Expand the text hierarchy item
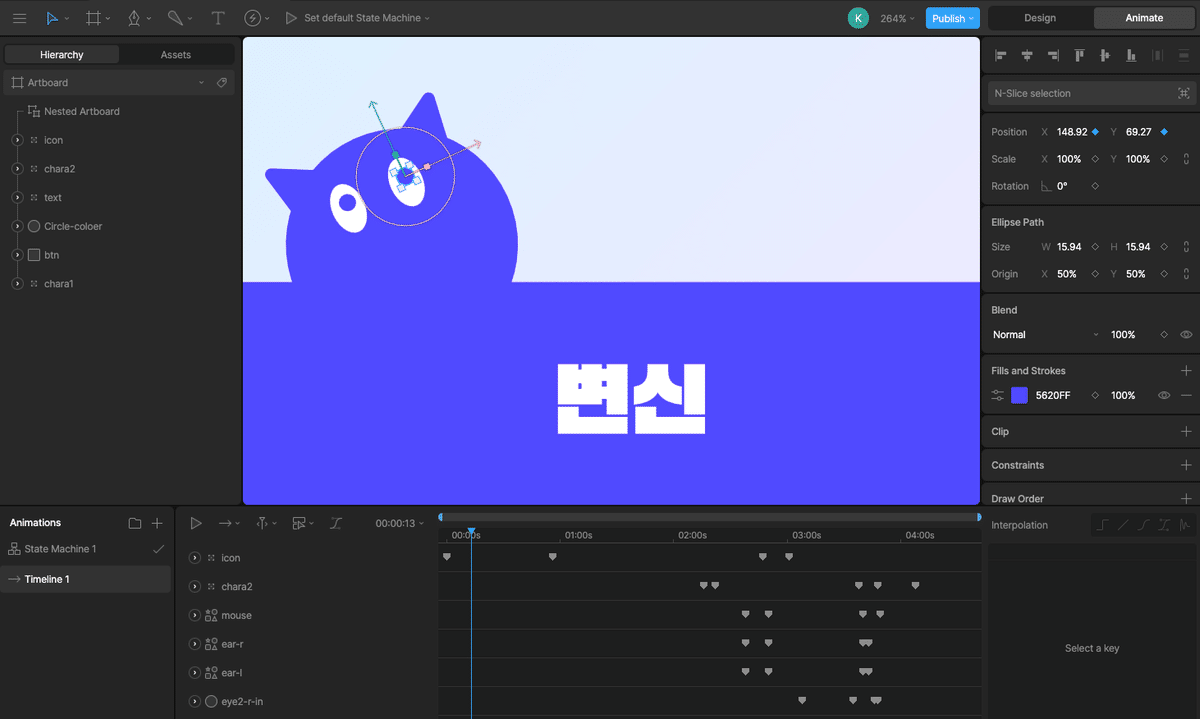 pos(18,198)
